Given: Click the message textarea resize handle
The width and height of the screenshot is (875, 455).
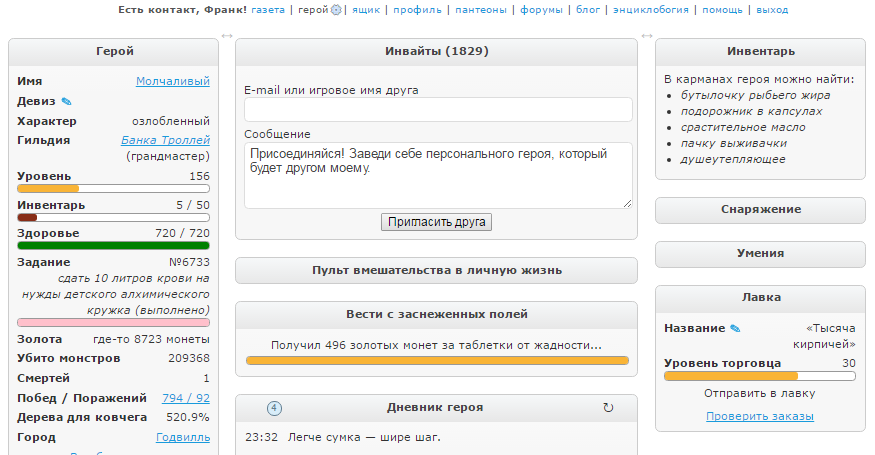Looking at the screenshot, I should pyautogui.click(x=627, y=203).
